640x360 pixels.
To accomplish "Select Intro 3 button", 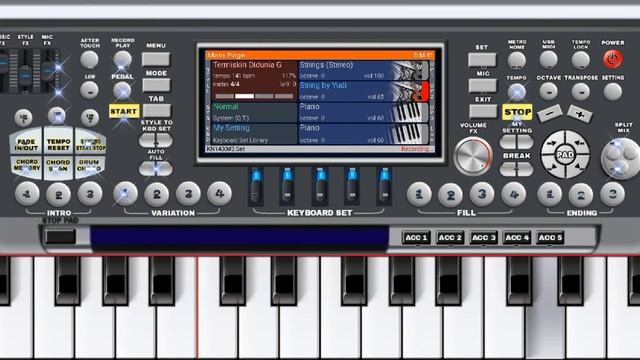I will 90,194.
